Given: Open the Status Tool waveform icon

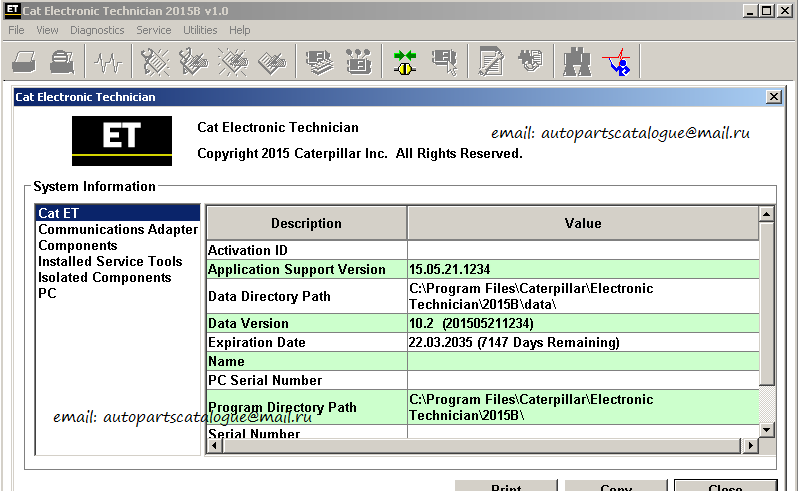Looking at the screenshot, I should point(108,63).
